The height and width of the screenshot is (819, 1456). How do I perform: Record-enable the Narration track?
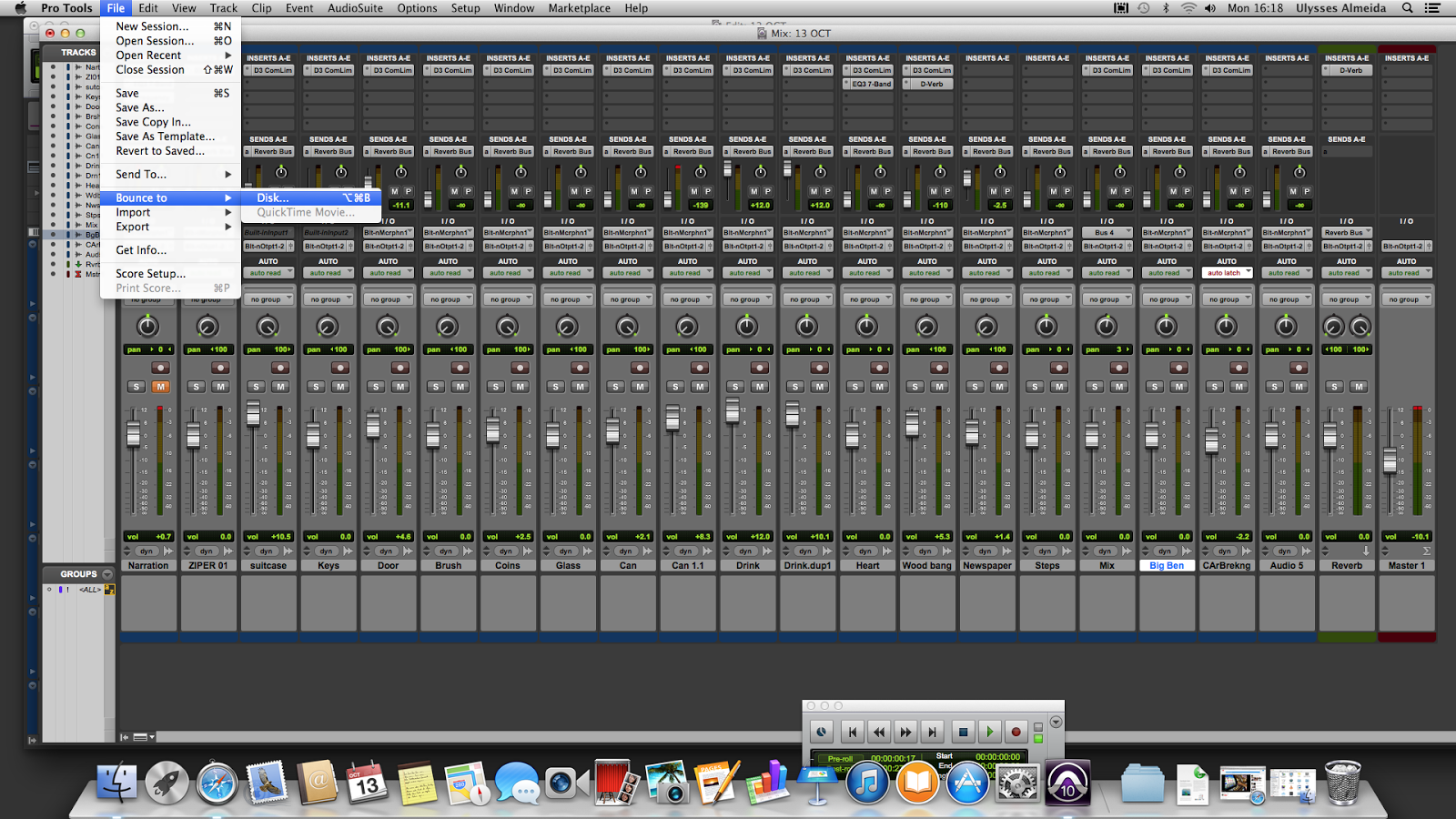[160, 368]
